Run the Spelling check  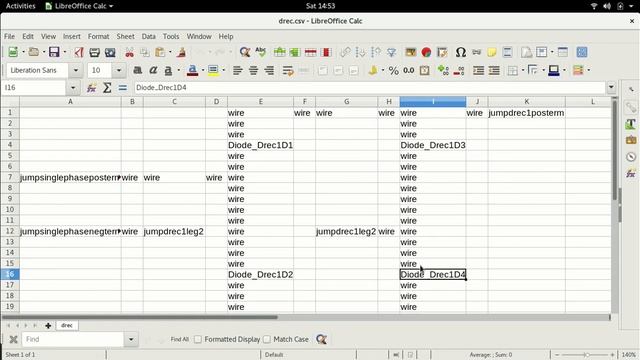point(260,52)
